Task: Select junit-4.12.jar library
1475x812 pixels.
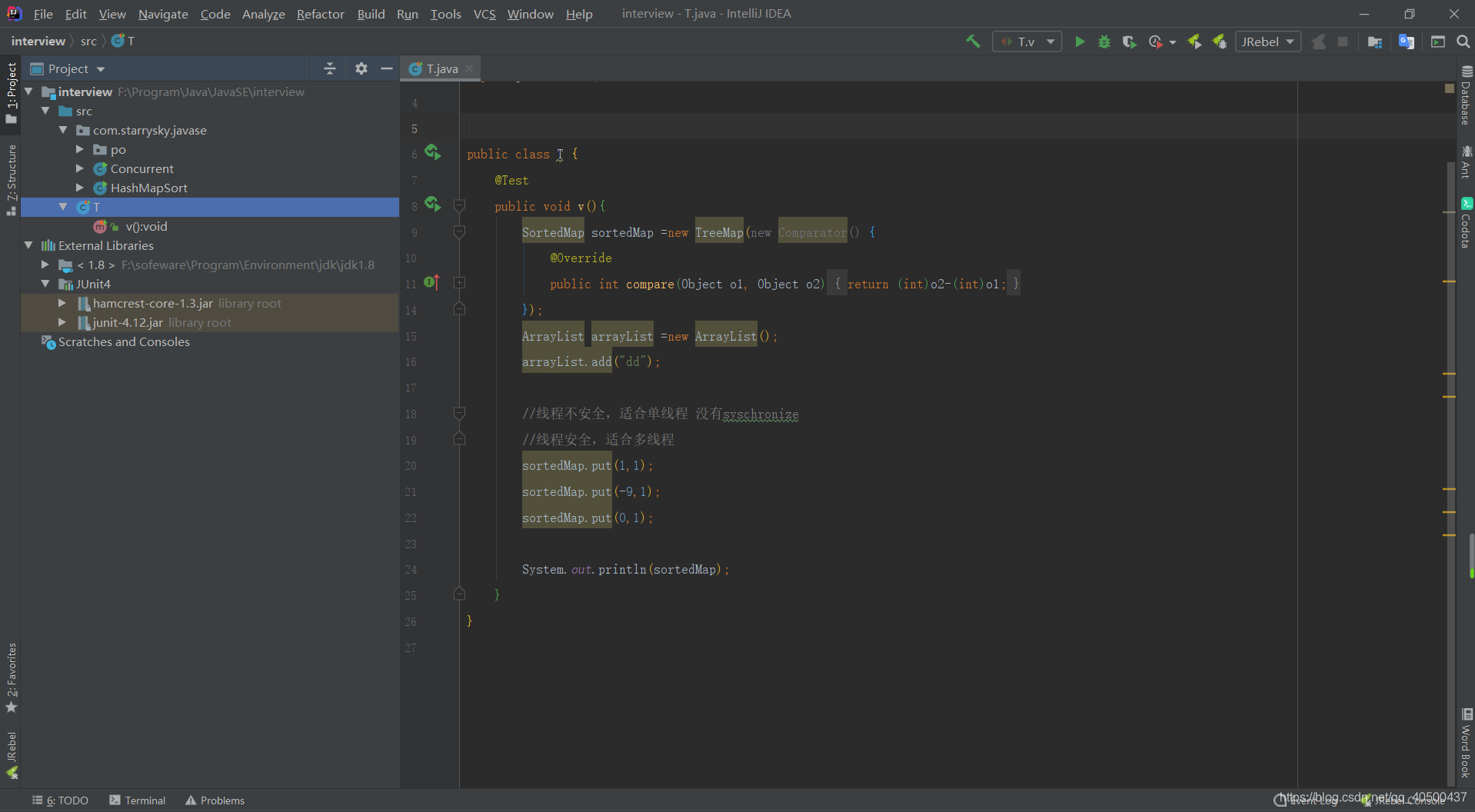Action: tap(128, 322)
